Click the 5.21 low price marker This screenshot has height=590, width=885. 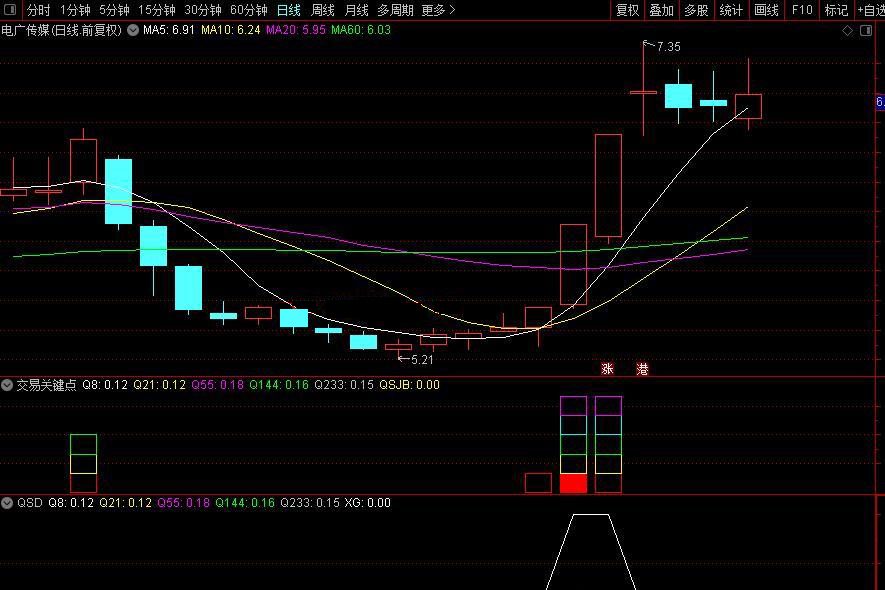422,359
